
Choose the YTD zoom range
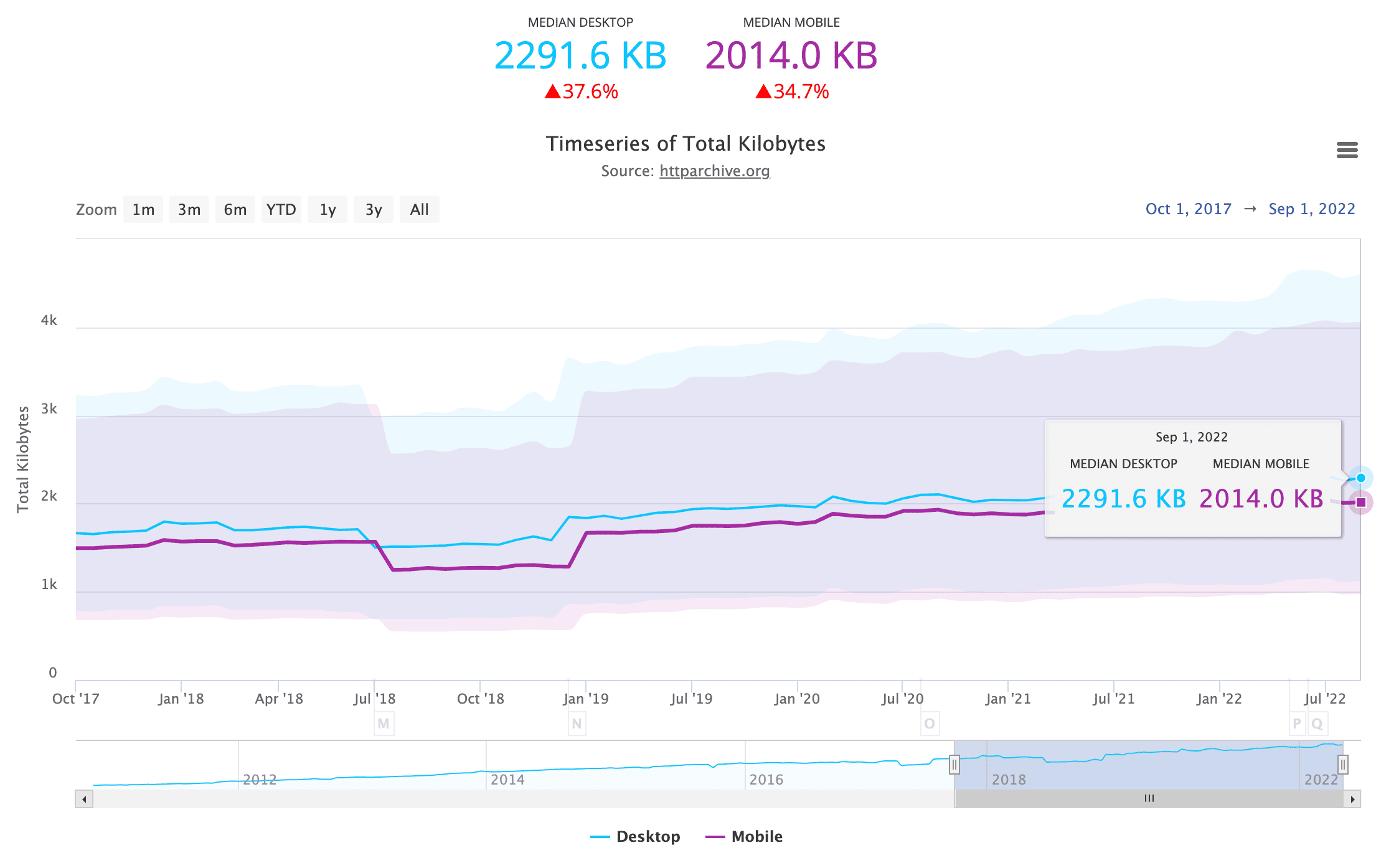[281, 210]
